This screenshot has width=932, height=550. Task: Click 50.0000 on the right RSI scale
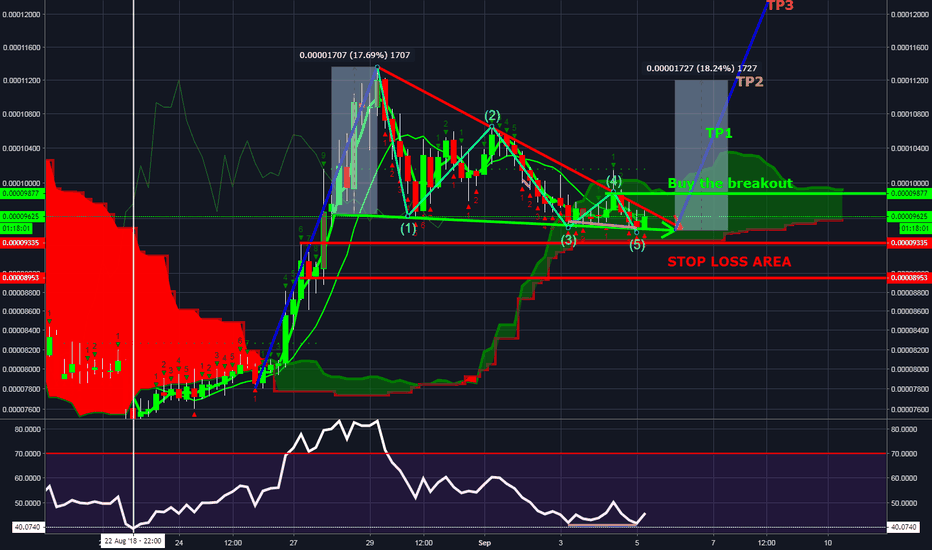click(x=903, y=503)
